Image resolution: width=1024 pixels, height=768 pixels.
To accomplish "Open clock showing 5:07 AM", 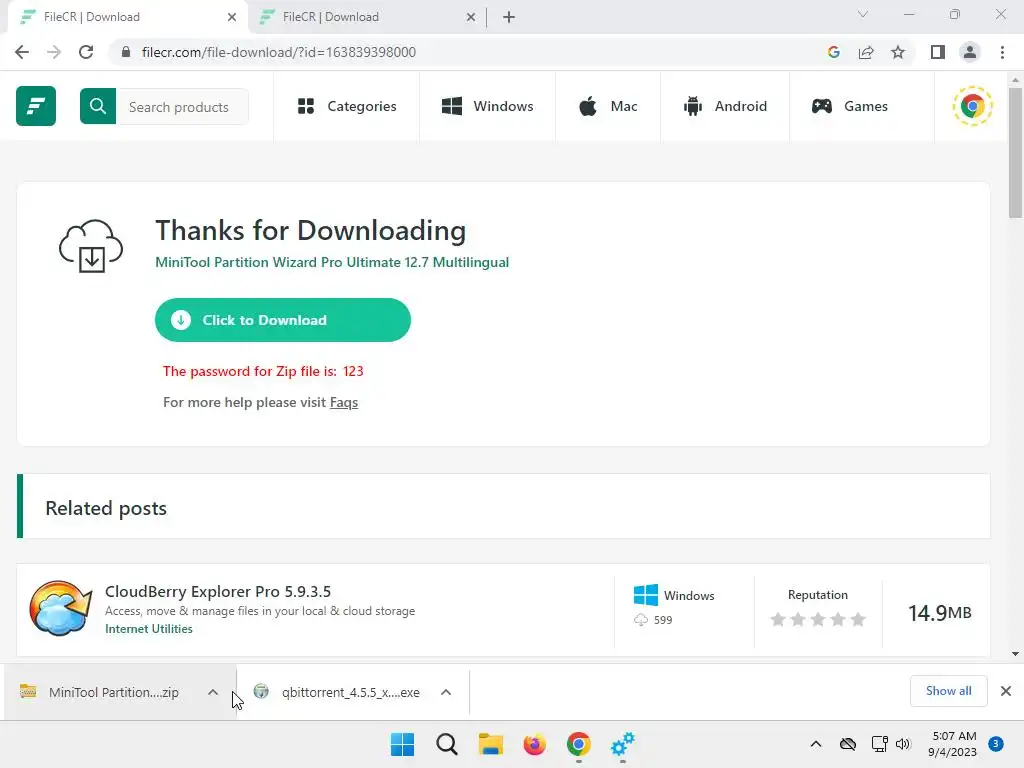I will pos(952,744).
